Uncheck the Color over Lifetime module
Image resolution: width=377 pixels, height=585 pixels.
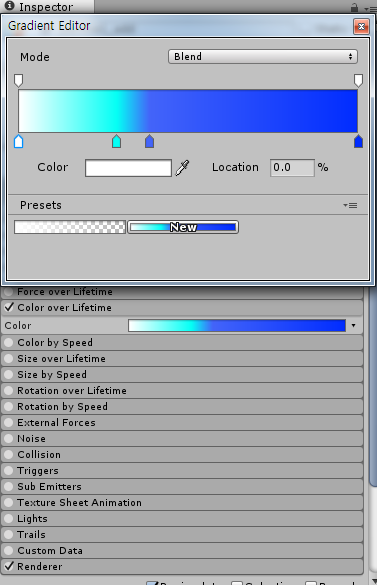click(x=9, y=307)
